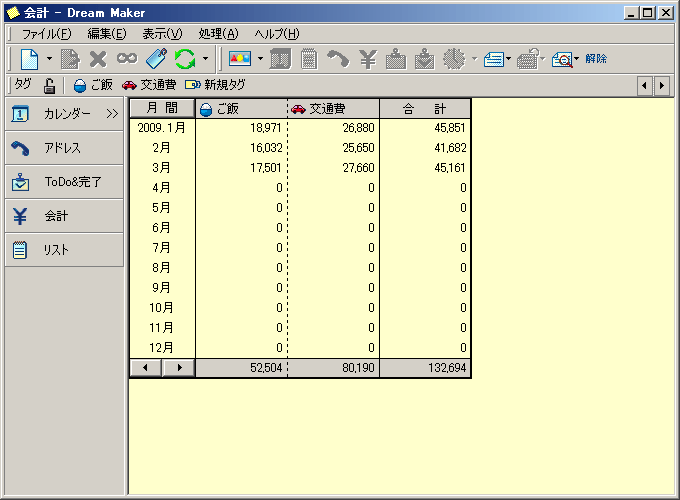Expand the >> chevron beside カレンダー

coord(112,114)
